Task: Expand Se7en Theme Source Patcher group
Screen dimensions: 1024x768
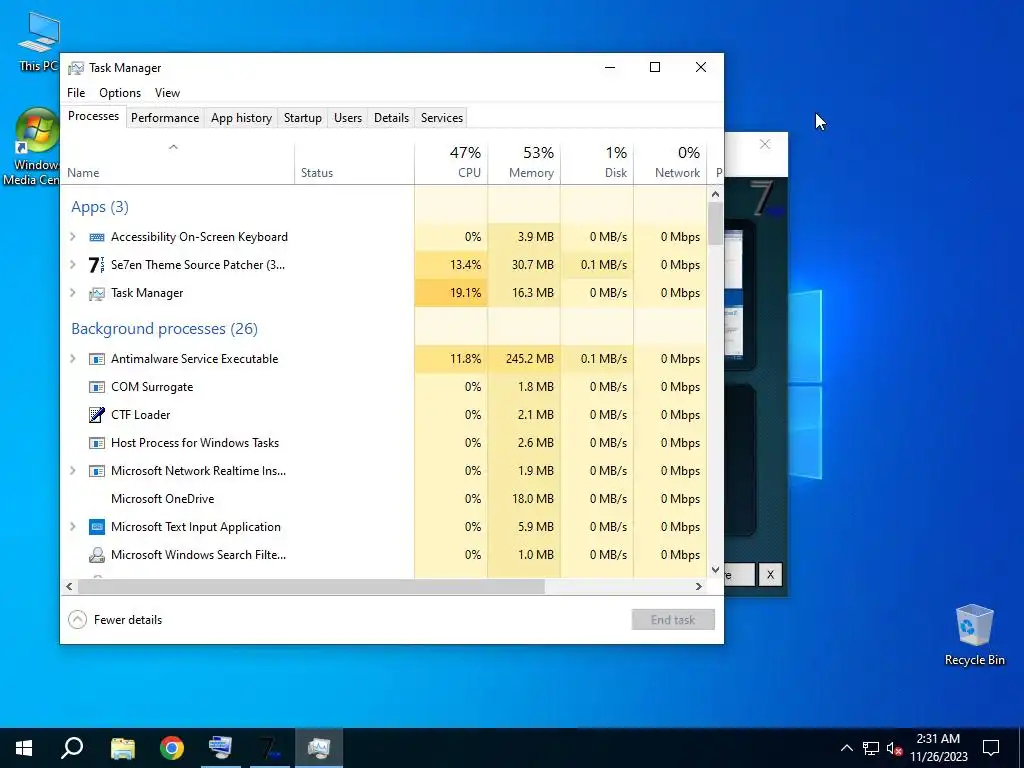Action: point(73,265)
